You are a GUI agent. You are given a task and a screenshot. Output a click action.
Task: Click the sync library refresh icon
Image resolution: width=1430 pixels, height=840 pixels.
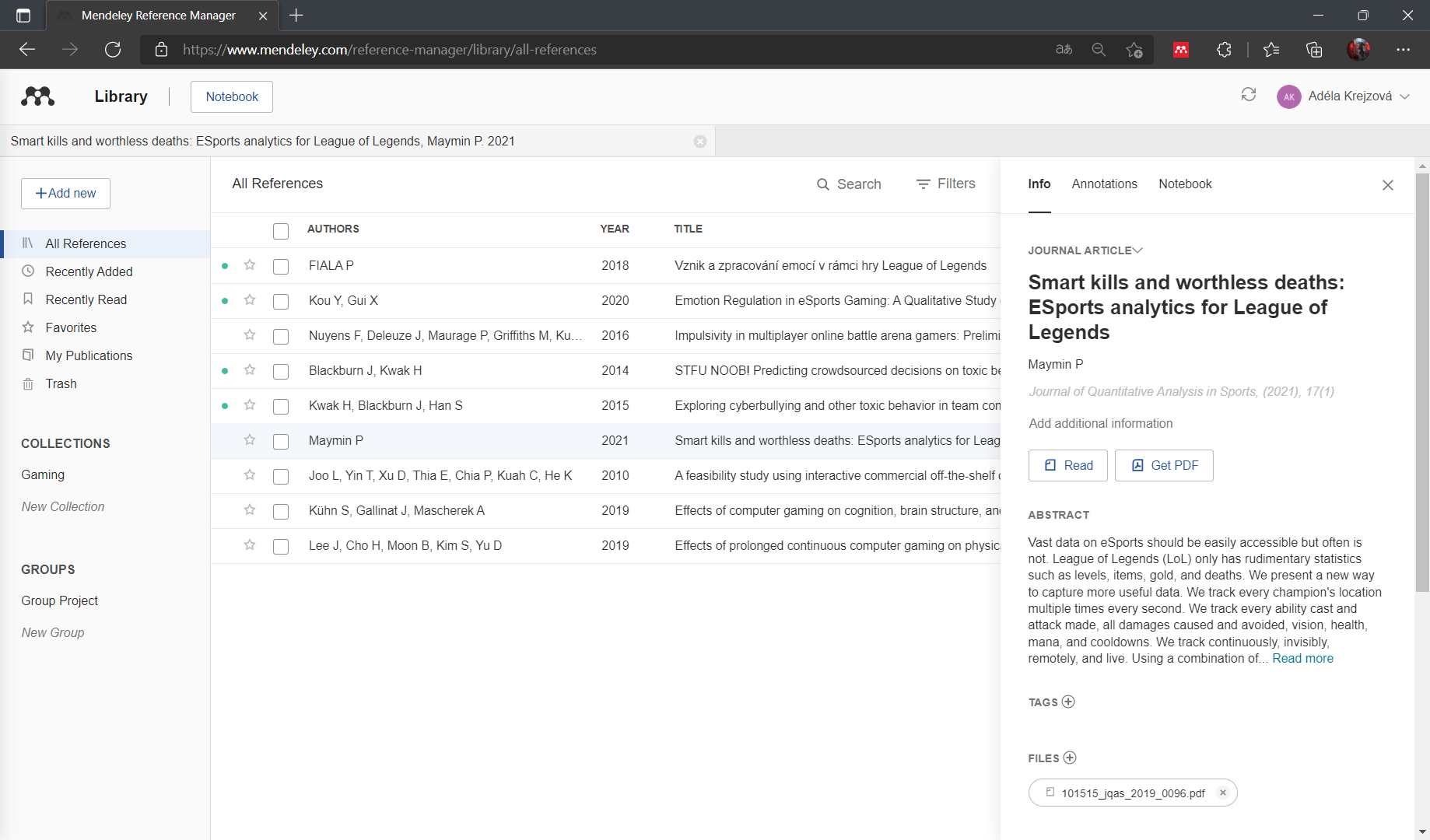(x=1249, y=94)
